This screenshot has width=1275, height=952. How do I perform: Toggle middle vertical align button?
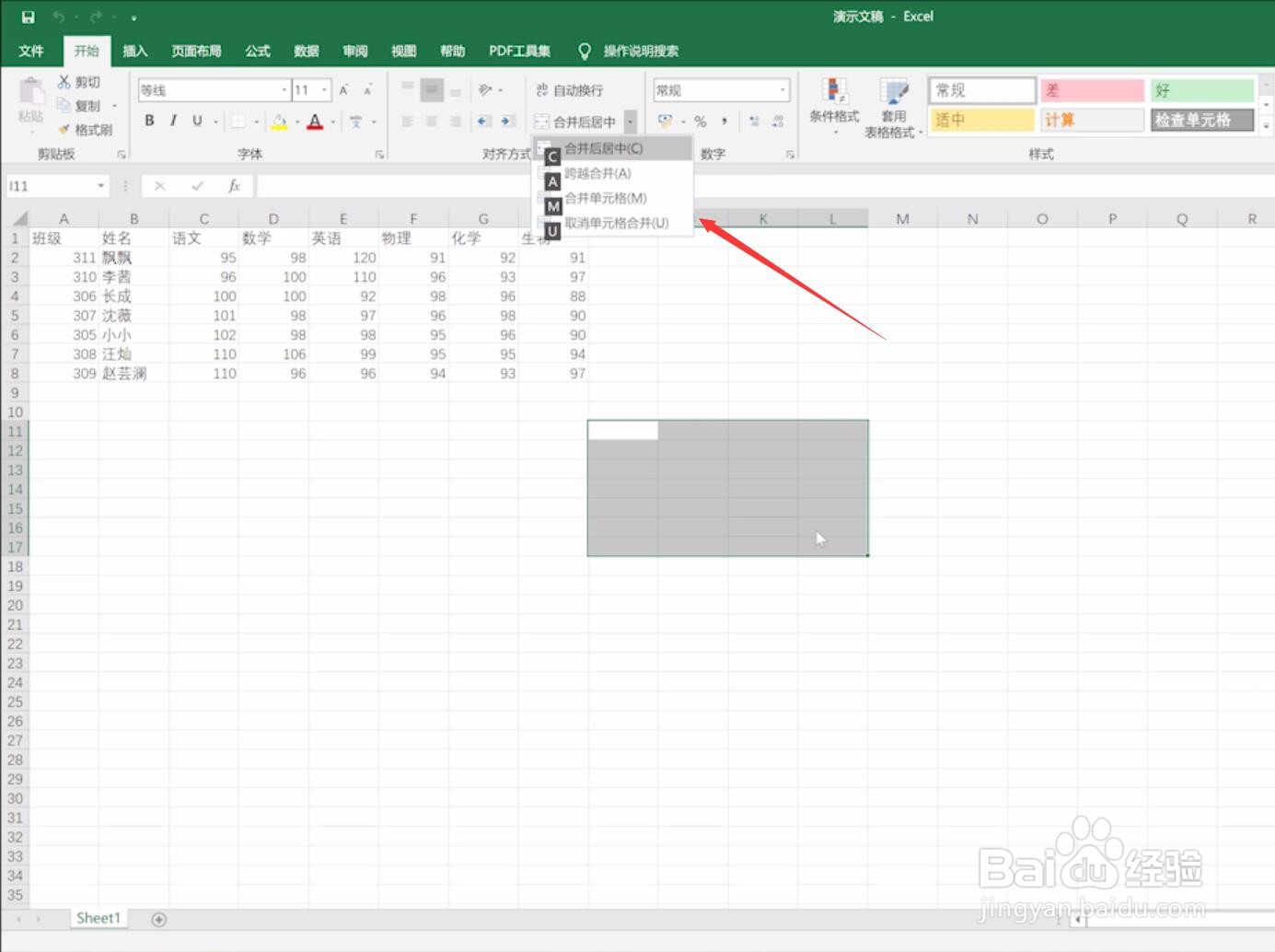[432, 89]
